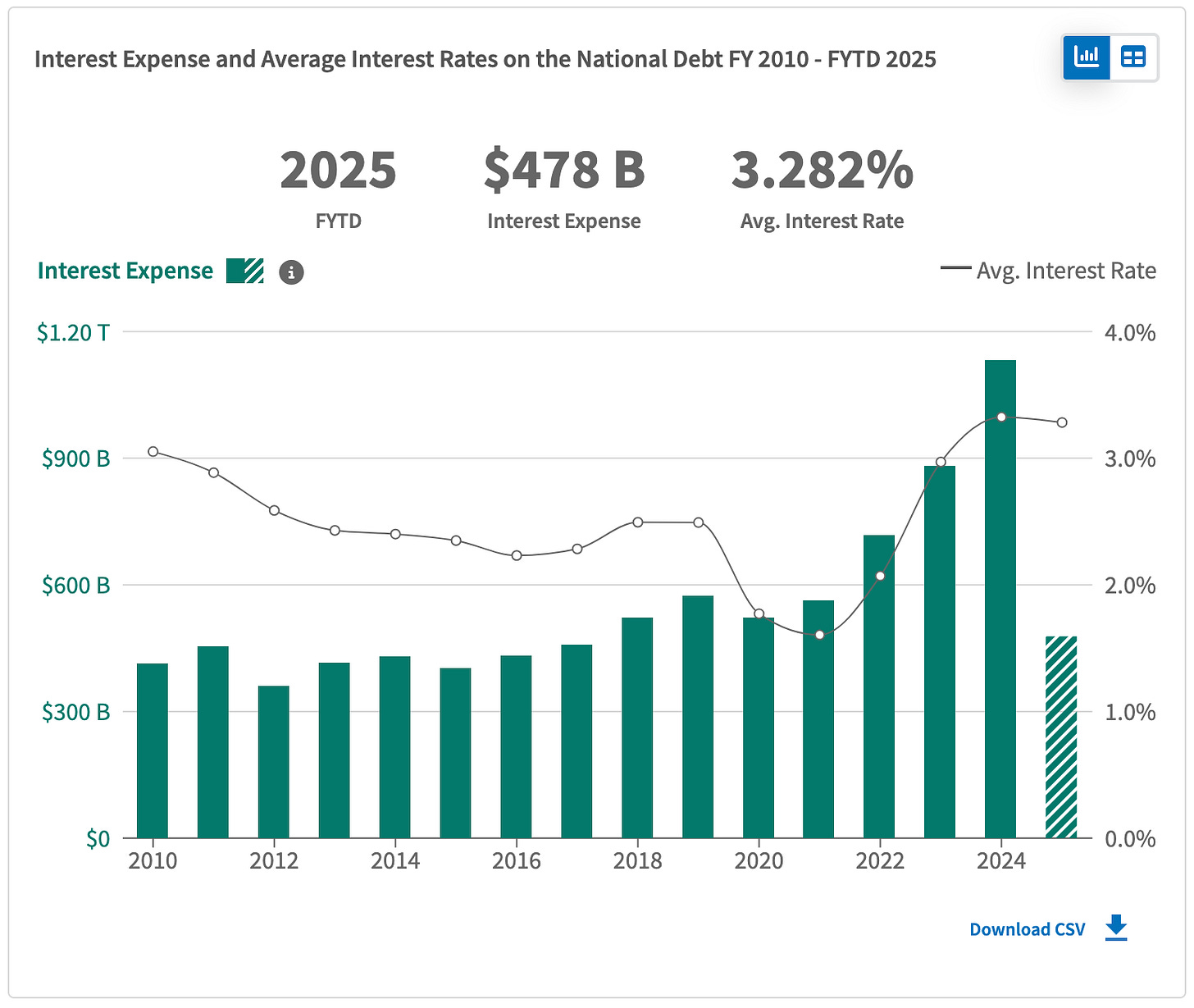Select the 2019 interest expense bar

pos(698,717)
